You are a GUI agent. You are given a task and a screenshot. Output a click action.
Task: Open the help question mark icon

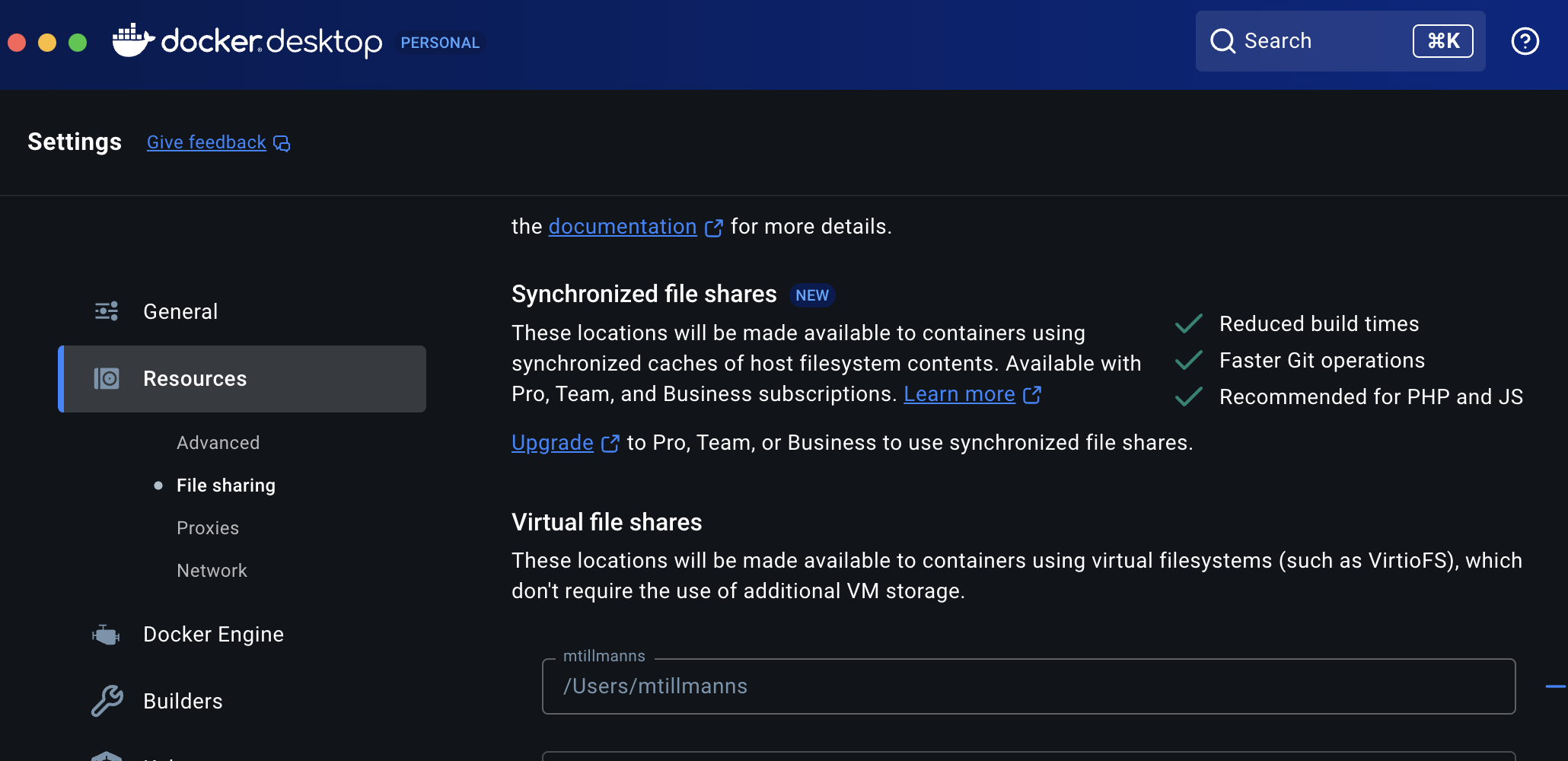click(x=1525, y=41)
